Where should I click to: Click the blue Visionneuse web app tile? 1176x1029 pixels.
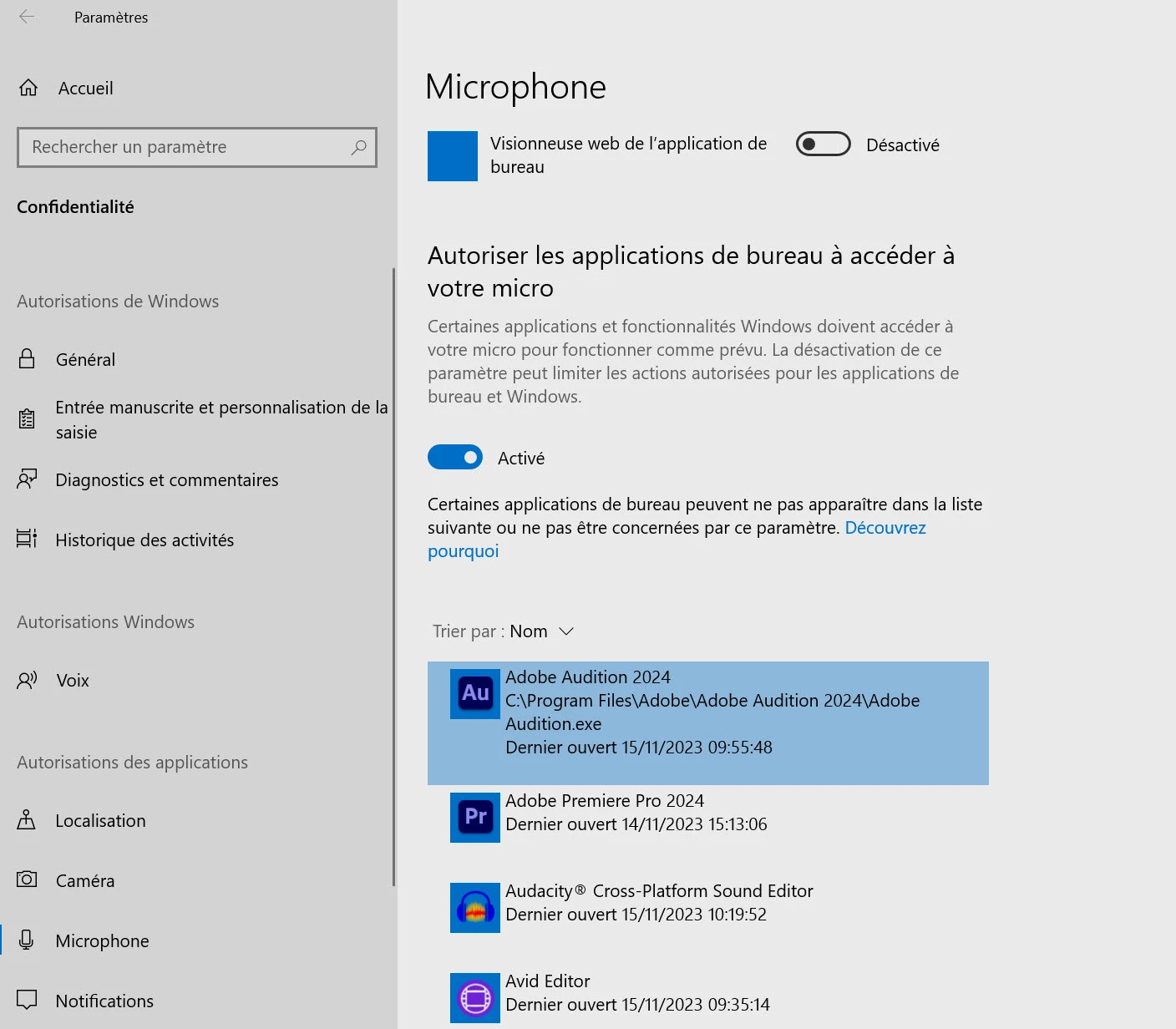click(453, 156)
